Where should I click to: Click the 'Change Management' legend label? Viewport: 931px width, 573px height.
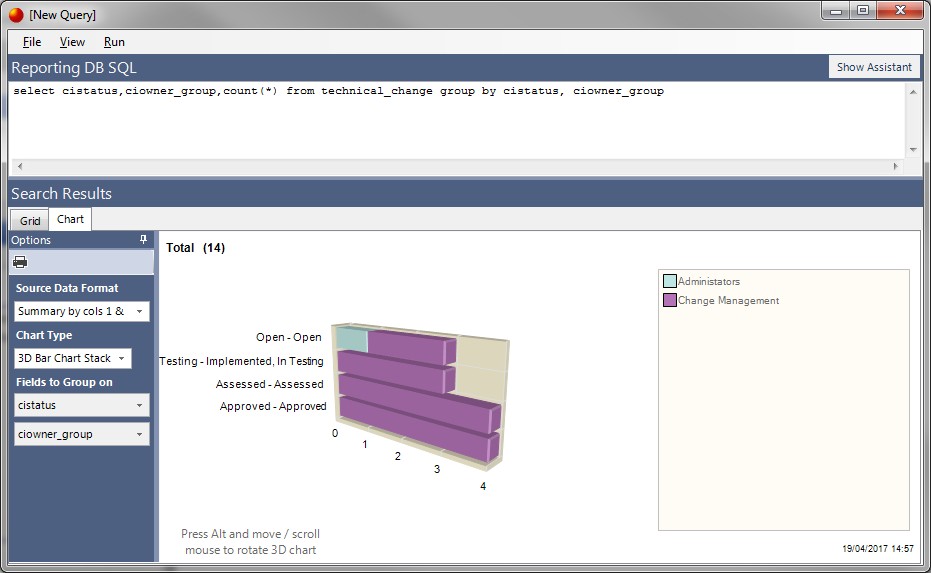(x=729, y=300)
